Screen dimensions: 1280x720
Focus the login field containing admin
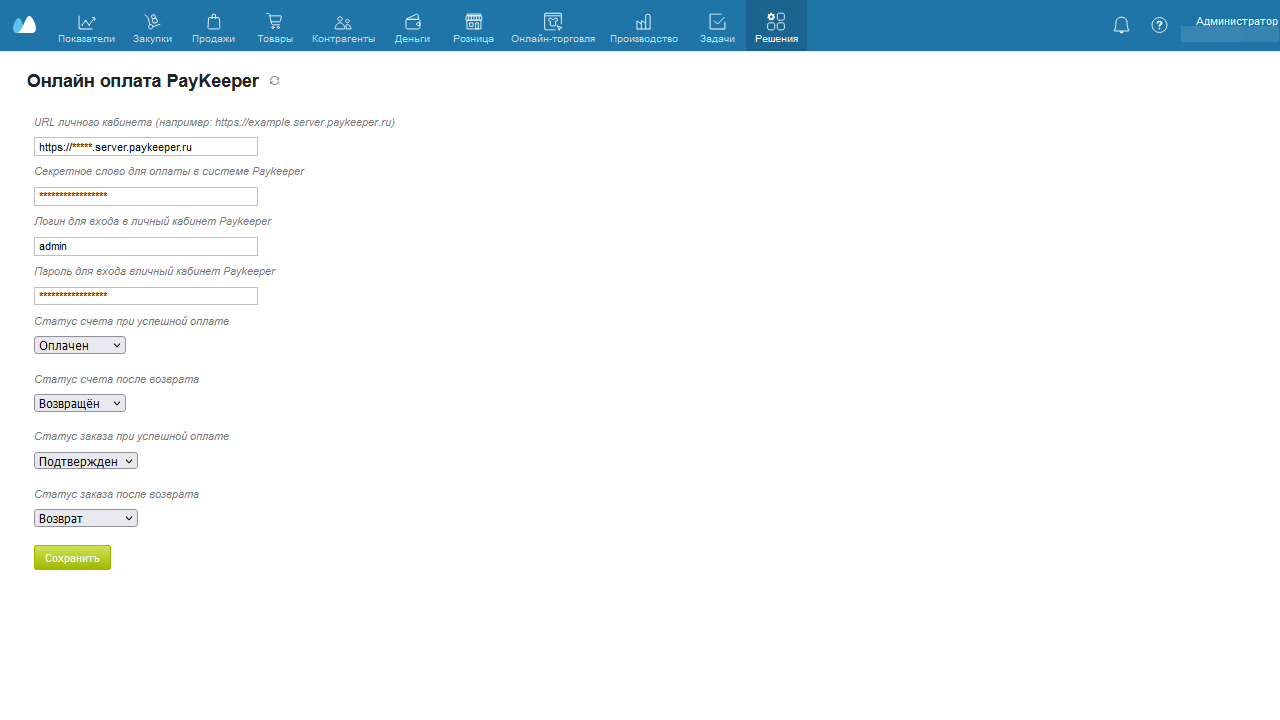pyautogui.click(x=146, y=246)
